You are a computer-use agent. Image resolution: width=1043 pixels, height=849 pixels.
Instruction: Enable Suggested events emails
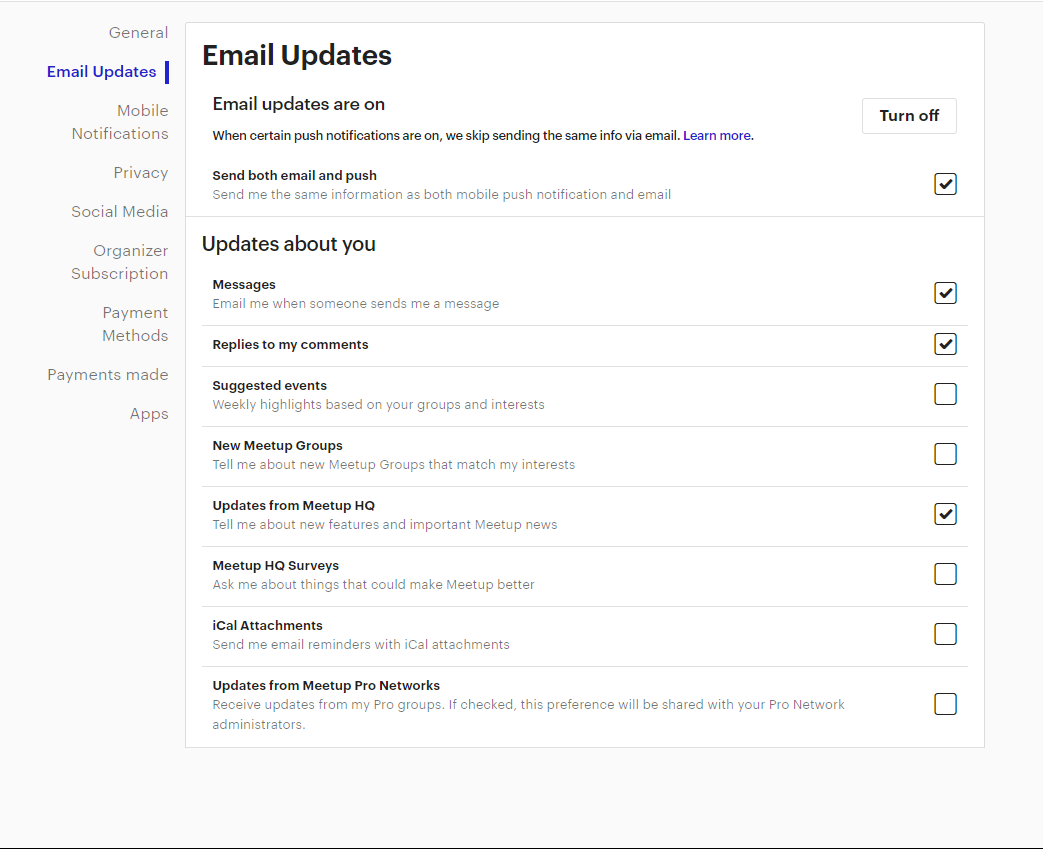[945, 394]
